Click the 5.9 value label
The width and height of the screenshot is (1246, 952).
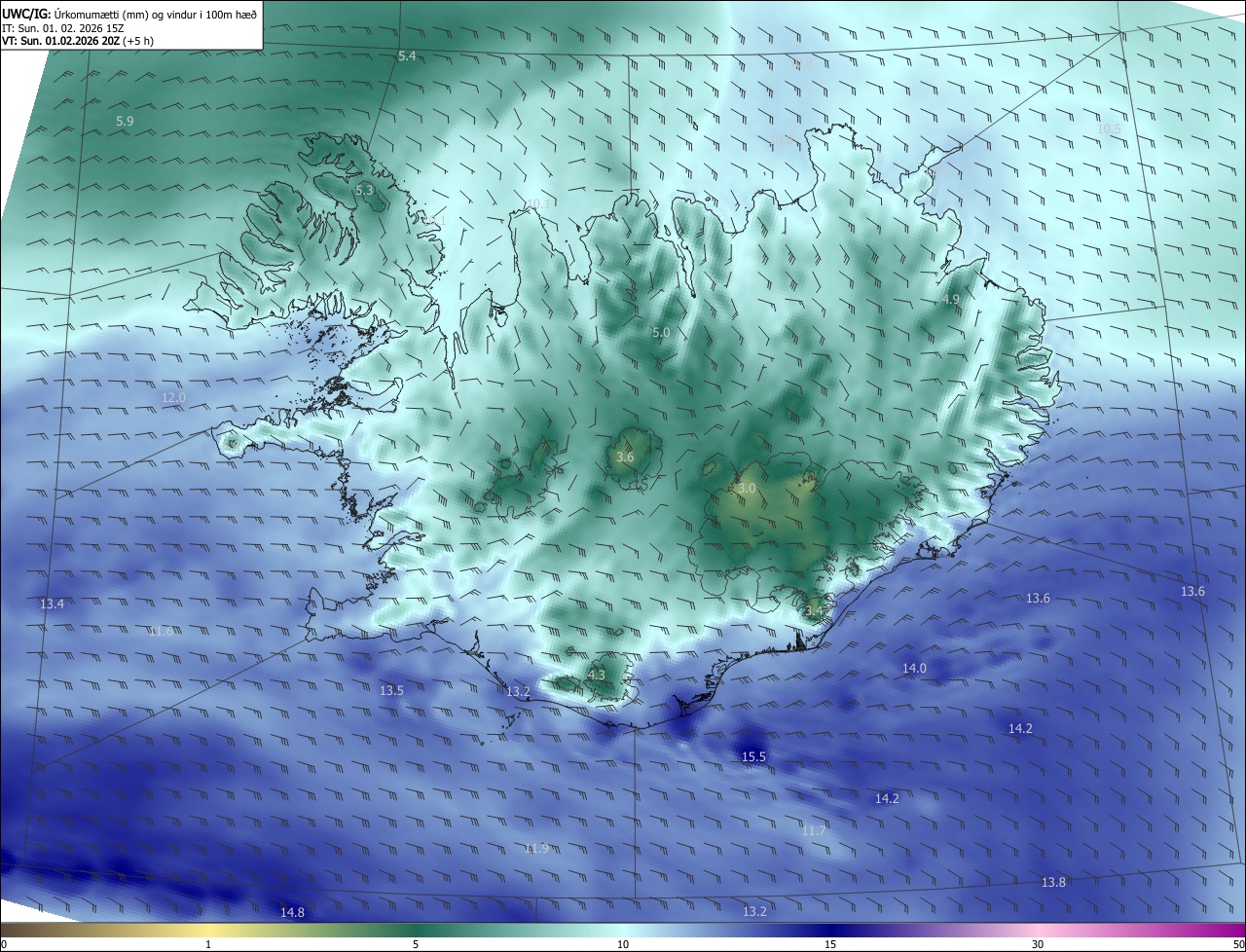click(125, 122)
